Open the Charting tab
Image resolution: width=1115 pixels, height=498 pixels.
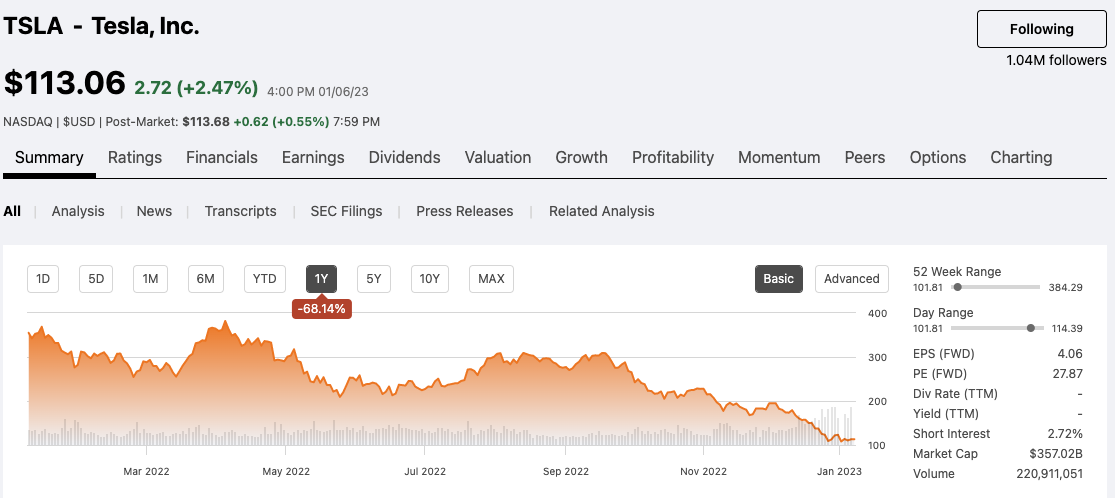(1021, 157)
